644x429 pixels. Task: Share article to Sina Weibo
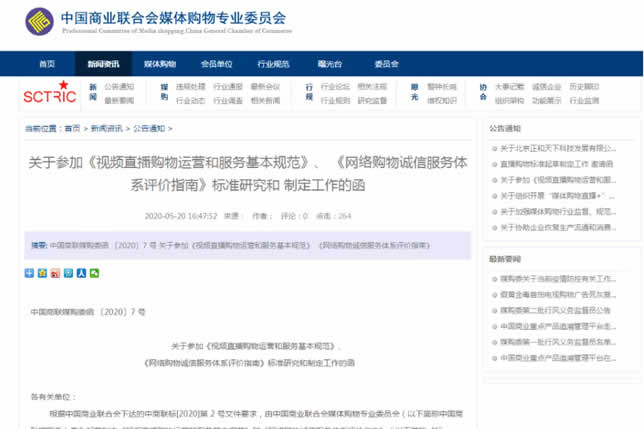[55, 273]
